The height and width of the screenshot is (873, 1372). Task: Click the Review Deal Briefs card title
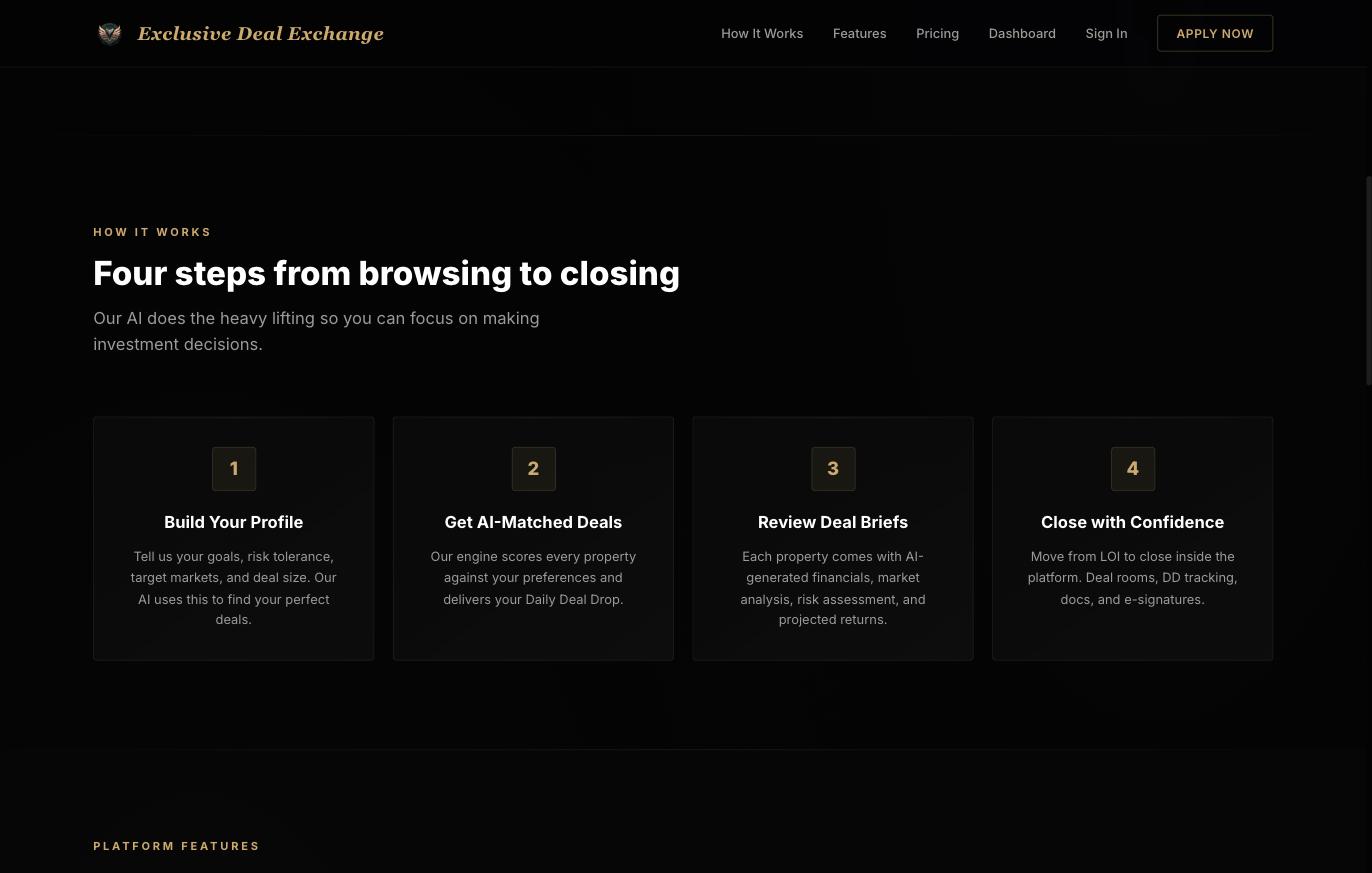point(833,522)
